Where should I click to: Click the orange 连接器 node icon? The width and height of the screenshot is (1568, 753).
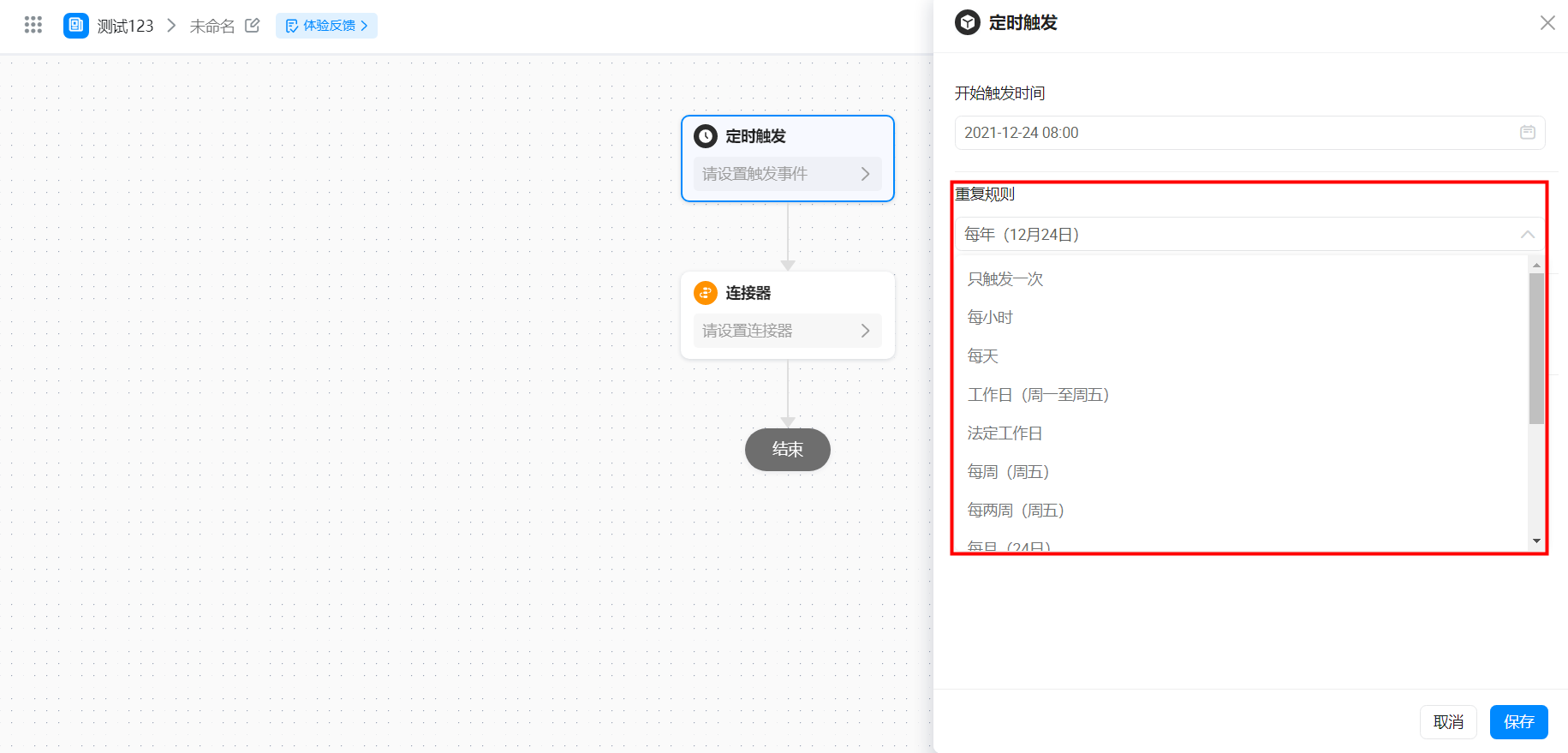point(706,293)
